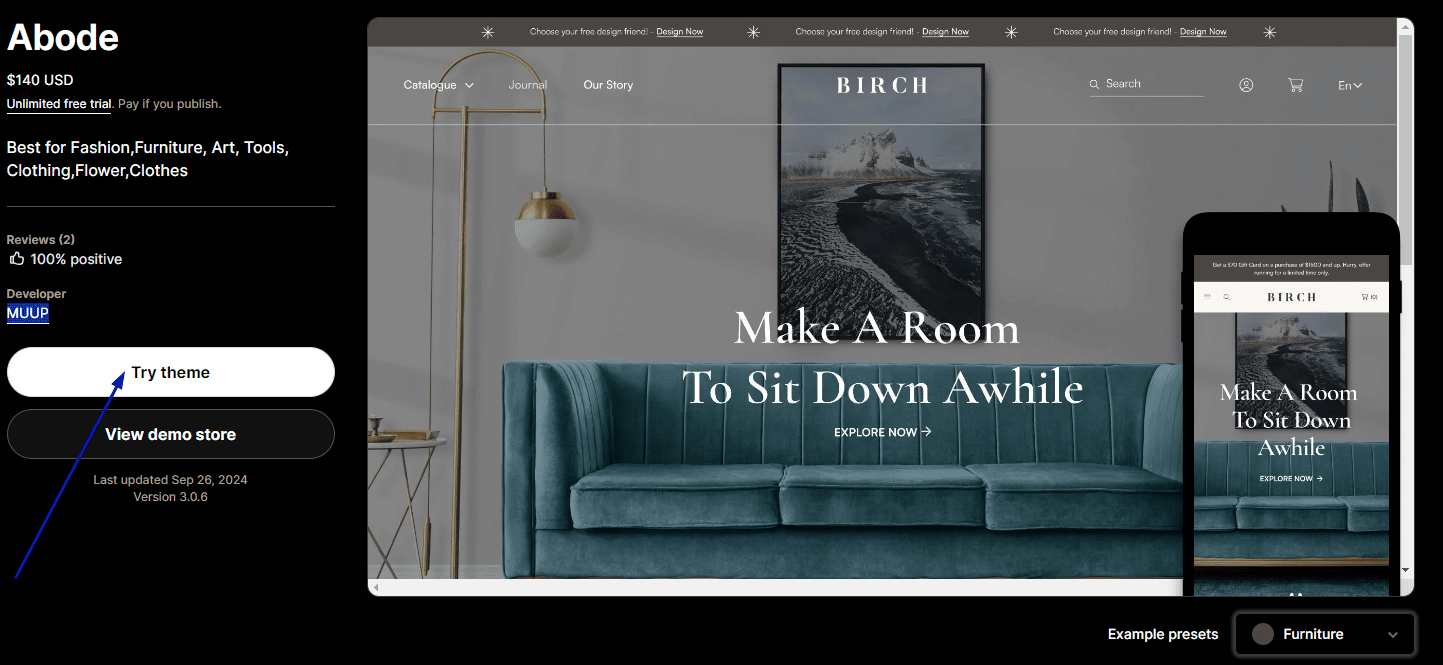Click the Example presets label
1443x665 pixels.
[1163, 634]
